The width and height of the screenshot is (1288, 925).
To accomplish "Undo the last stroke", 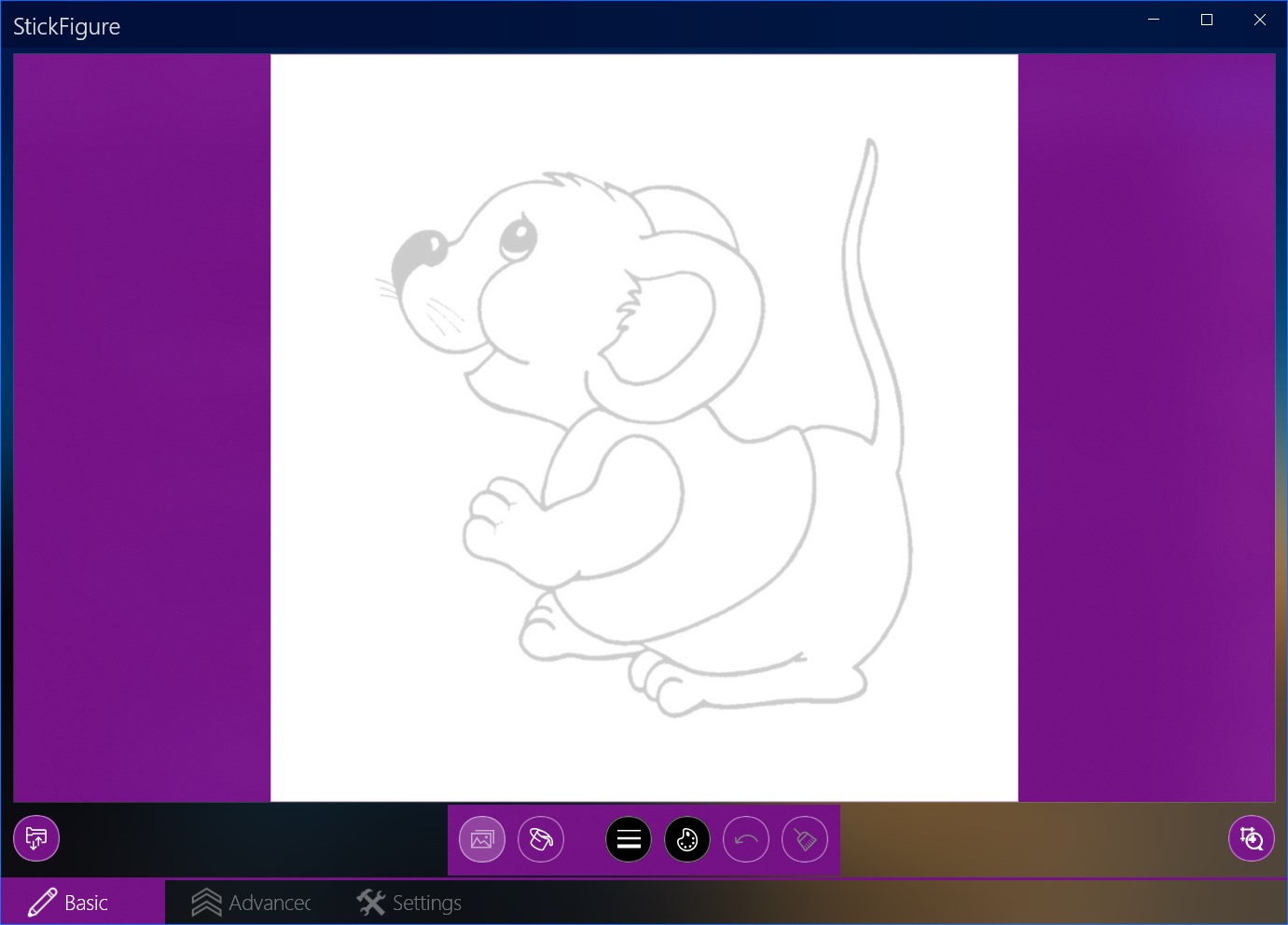I will click(x=746, y=839).
